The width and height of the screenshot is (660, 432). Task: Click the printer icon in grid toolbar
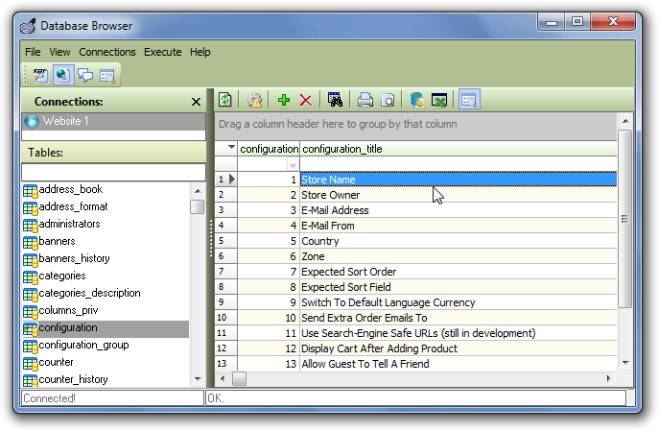(366, 100)
